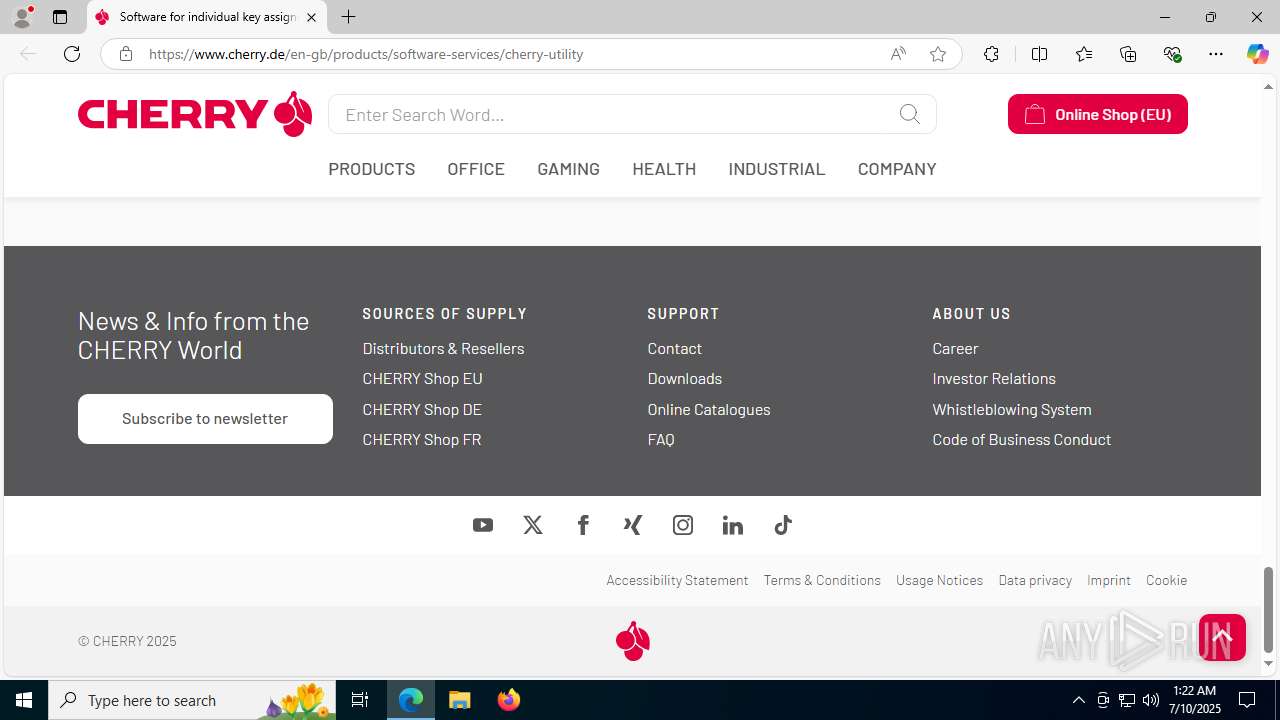Open the browser profile icon

(x=22, y=17)
